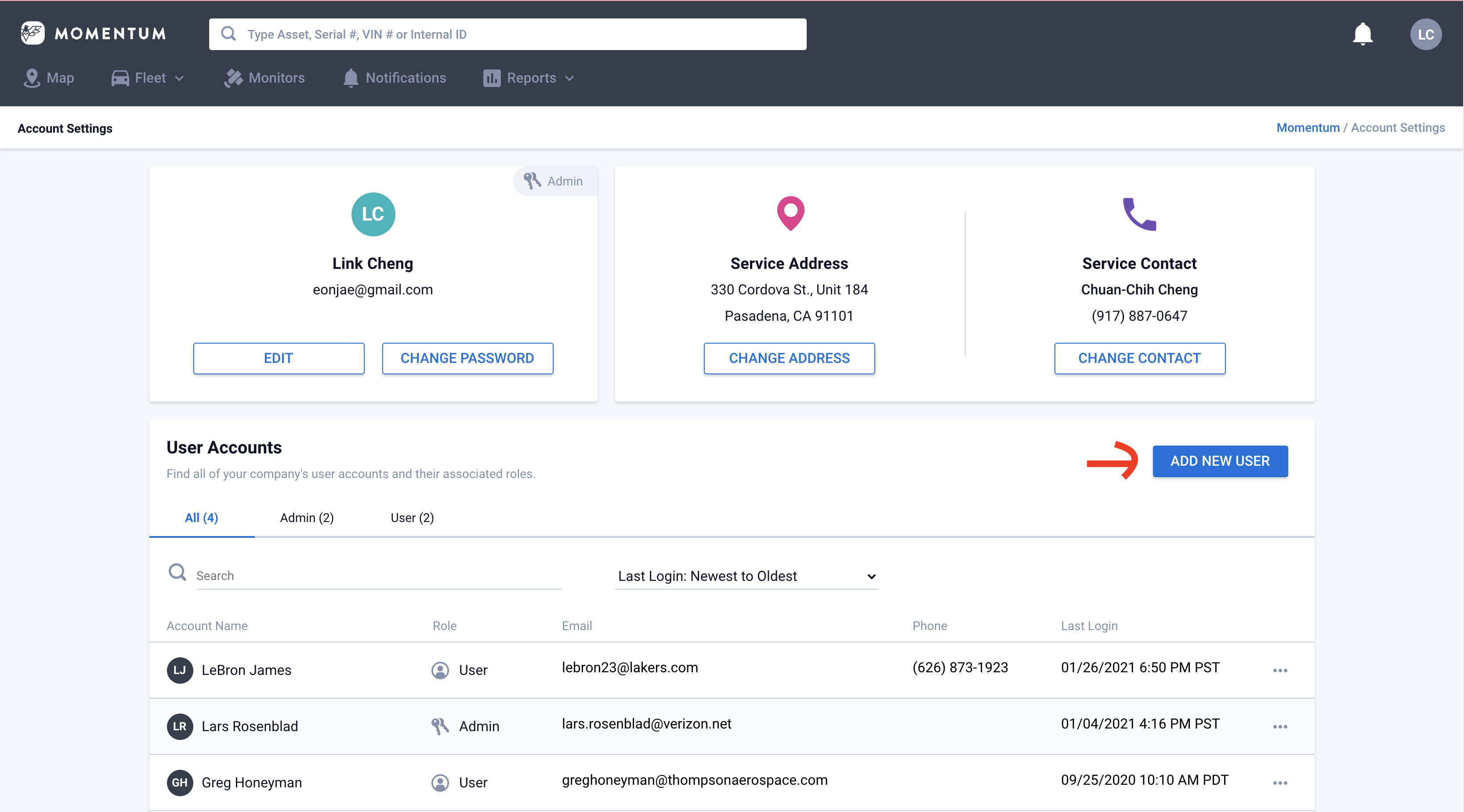The height and width of the screenshot is (812, 1464).
Task: Follow the Momentum breadcrumb link
Action: coord(1308,128)
